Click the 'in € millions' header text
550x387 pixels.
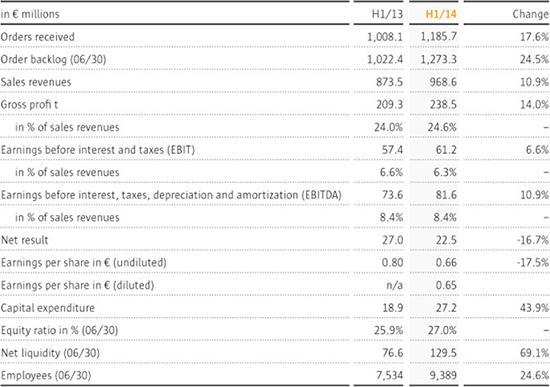click(x=30, y=14)
